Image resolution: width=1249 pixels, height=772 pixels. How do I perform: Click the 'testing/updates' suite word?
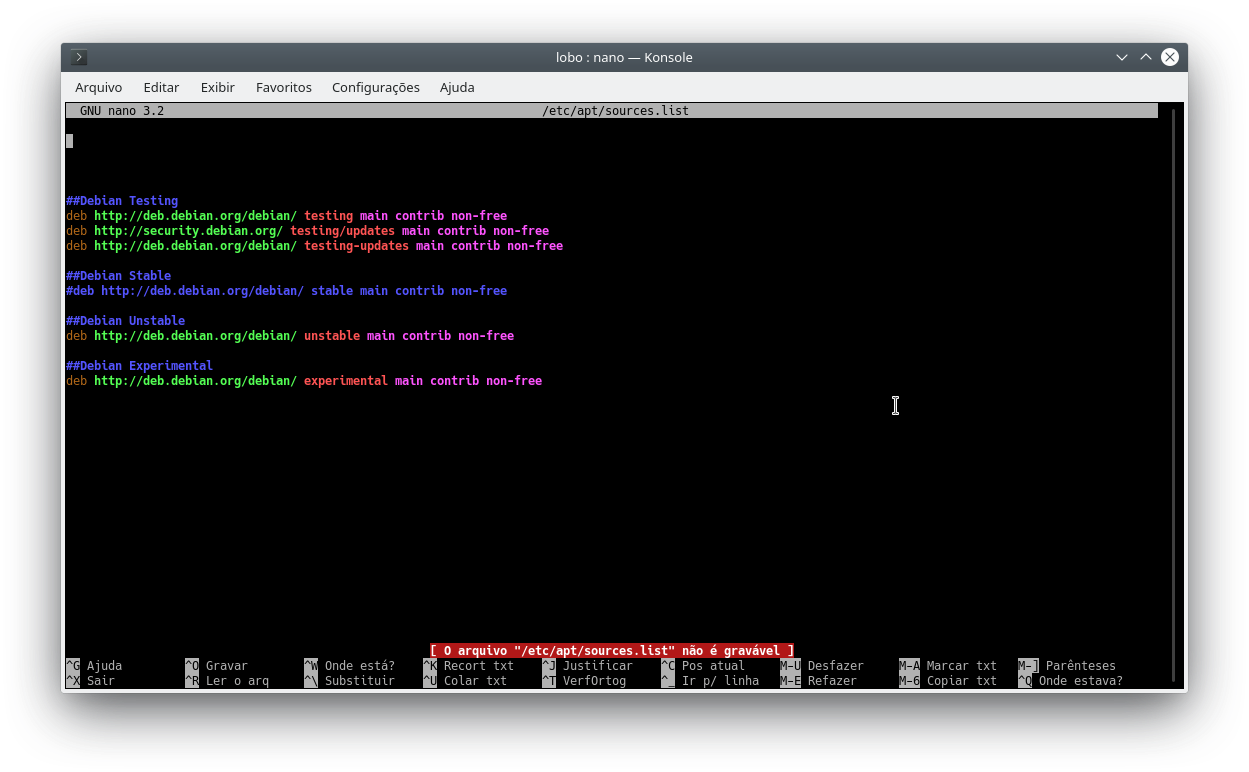342,231
